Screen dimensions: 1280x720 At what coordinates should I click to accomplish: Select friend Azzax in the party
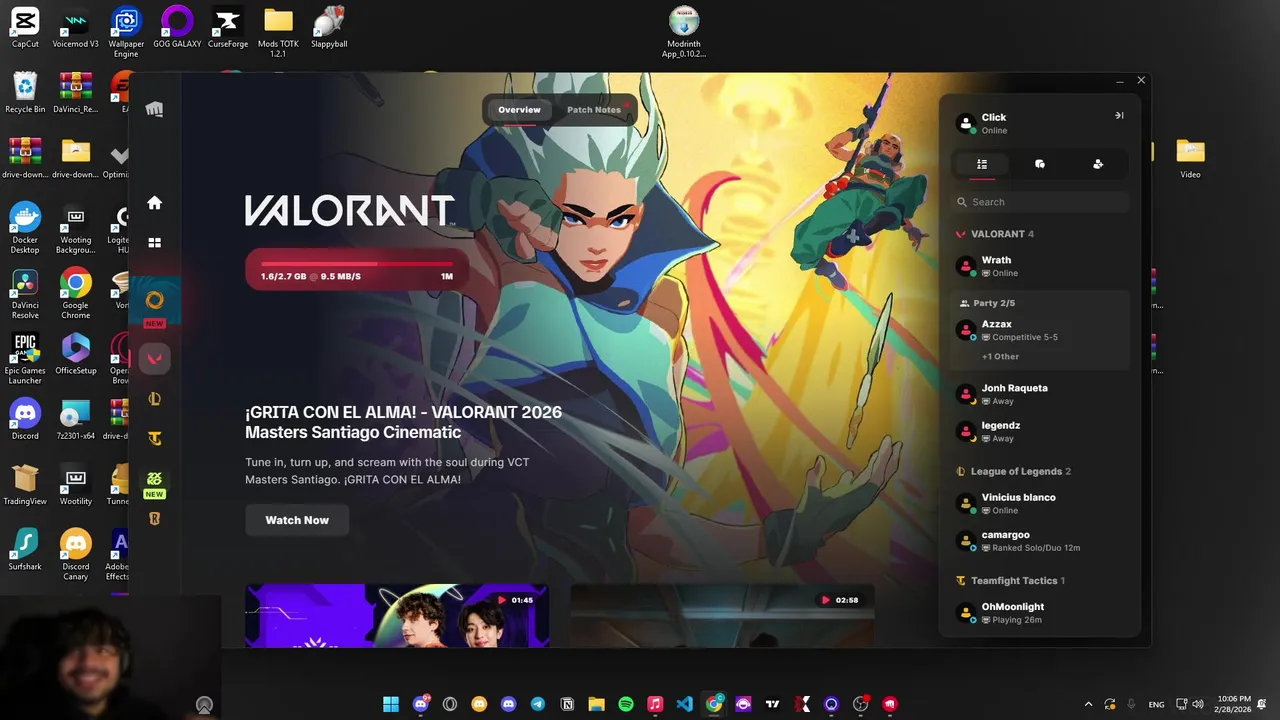1040,330
